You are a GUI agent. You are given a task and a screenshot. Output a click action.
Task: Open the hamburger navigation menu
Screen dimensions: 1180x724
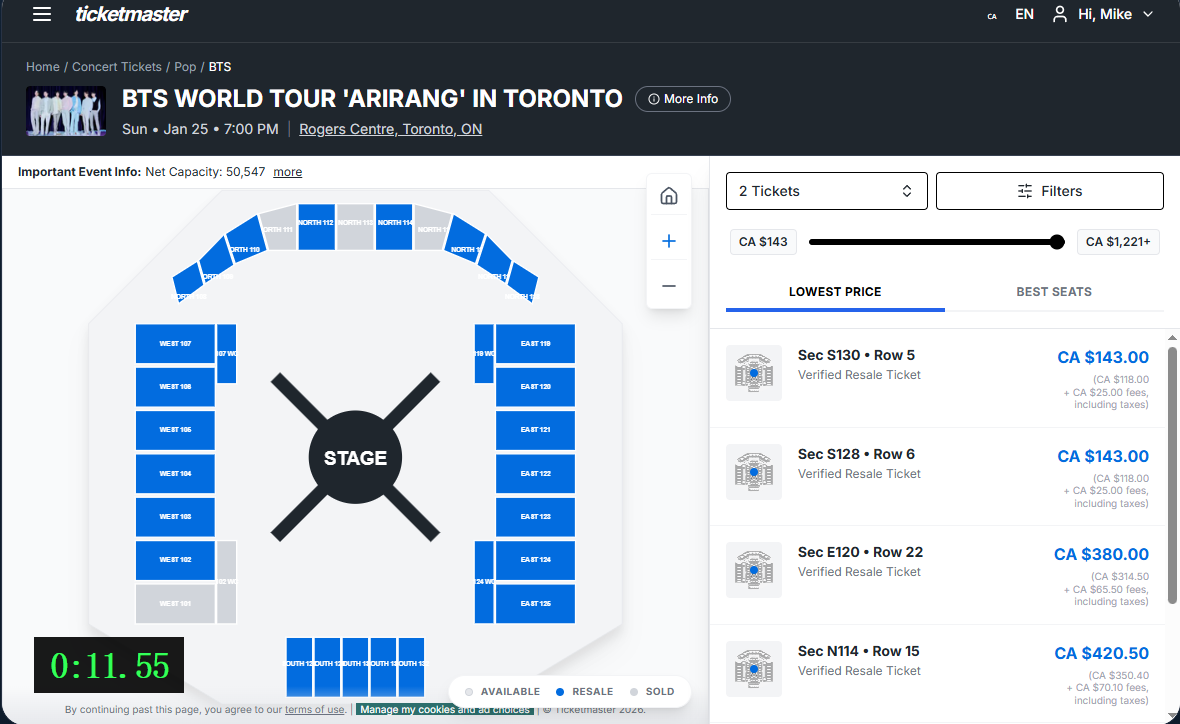tap(40, 14)
